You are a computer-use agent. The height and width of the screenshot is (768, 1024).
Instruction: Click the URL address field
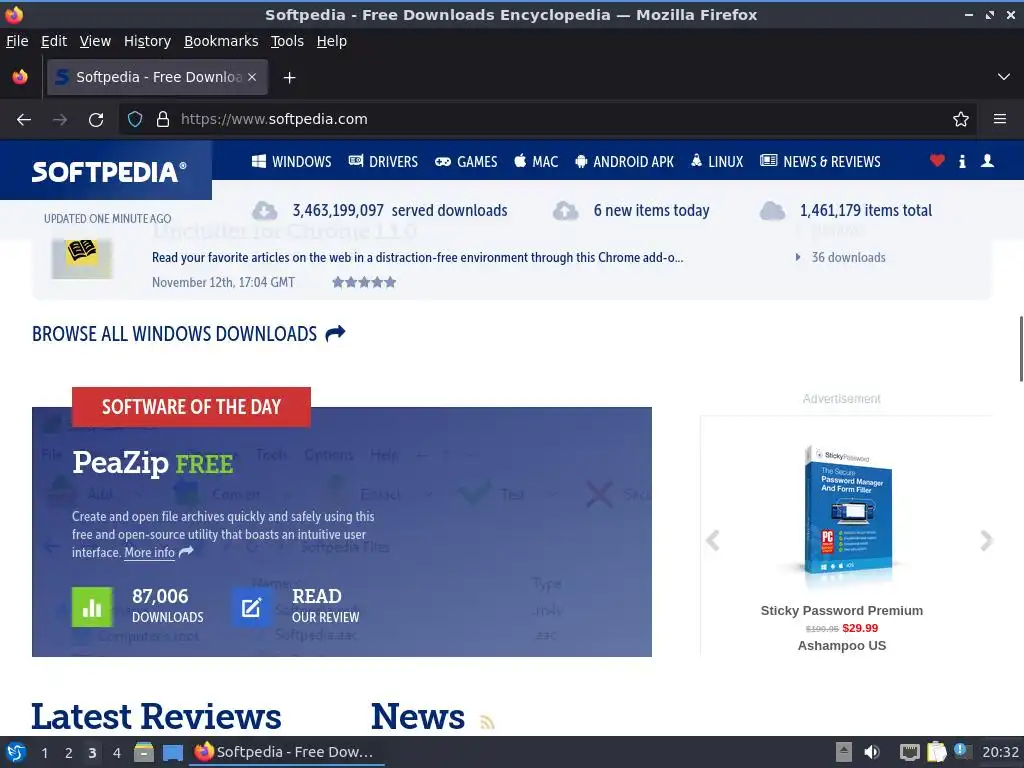pos(547,120)
